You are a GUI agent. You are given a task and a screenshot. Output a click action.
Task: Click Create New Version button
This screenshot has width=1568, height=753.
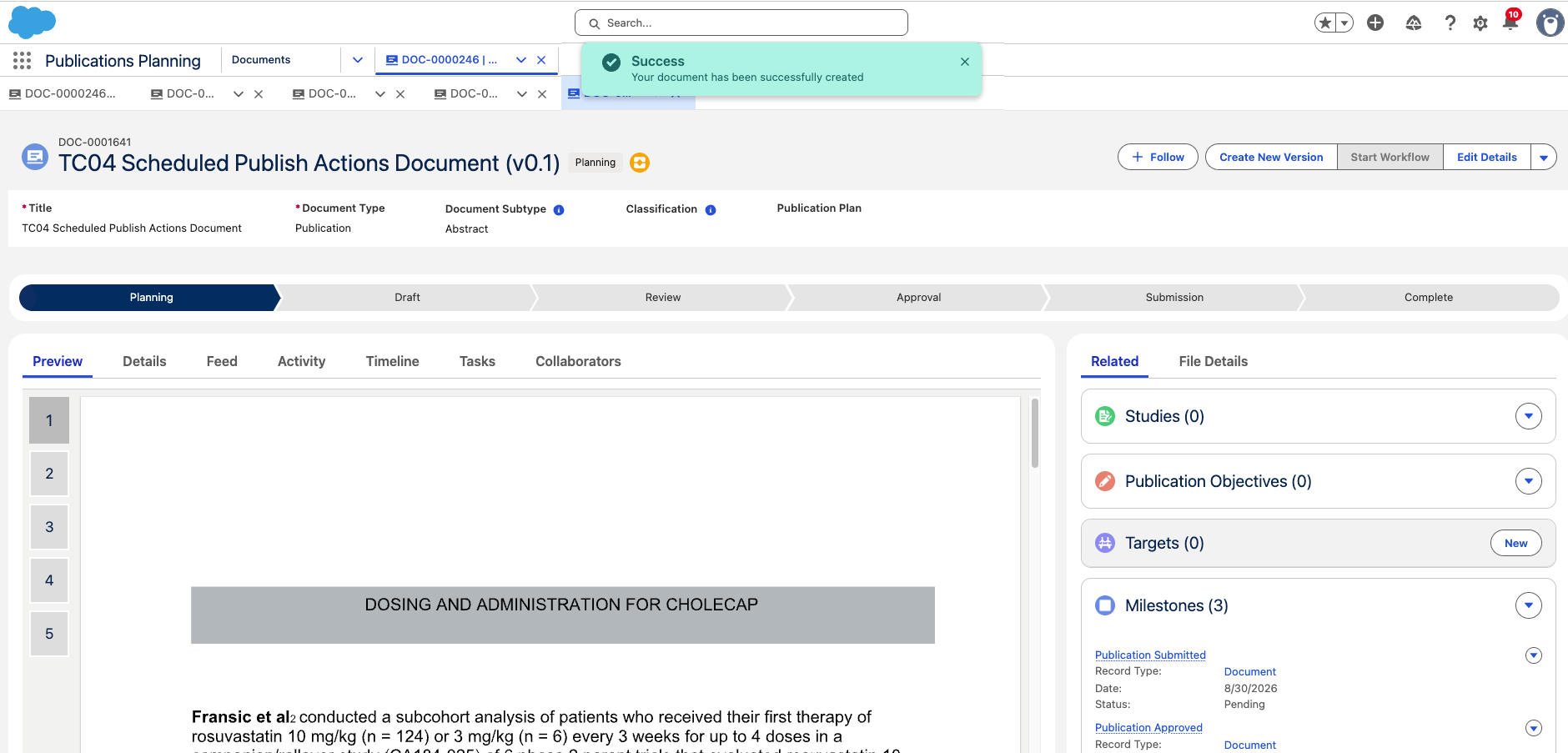[x=1271, y=157]
